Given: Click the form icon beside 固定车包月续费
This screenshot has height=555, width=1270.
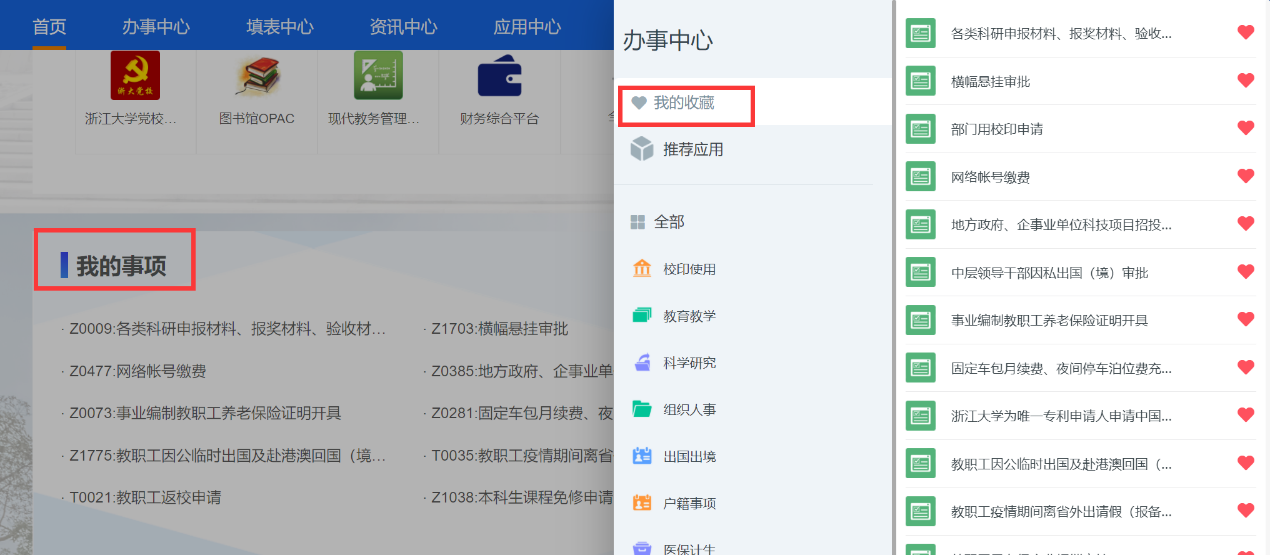Looking at the screenshot, I should [x=920, y=368].
